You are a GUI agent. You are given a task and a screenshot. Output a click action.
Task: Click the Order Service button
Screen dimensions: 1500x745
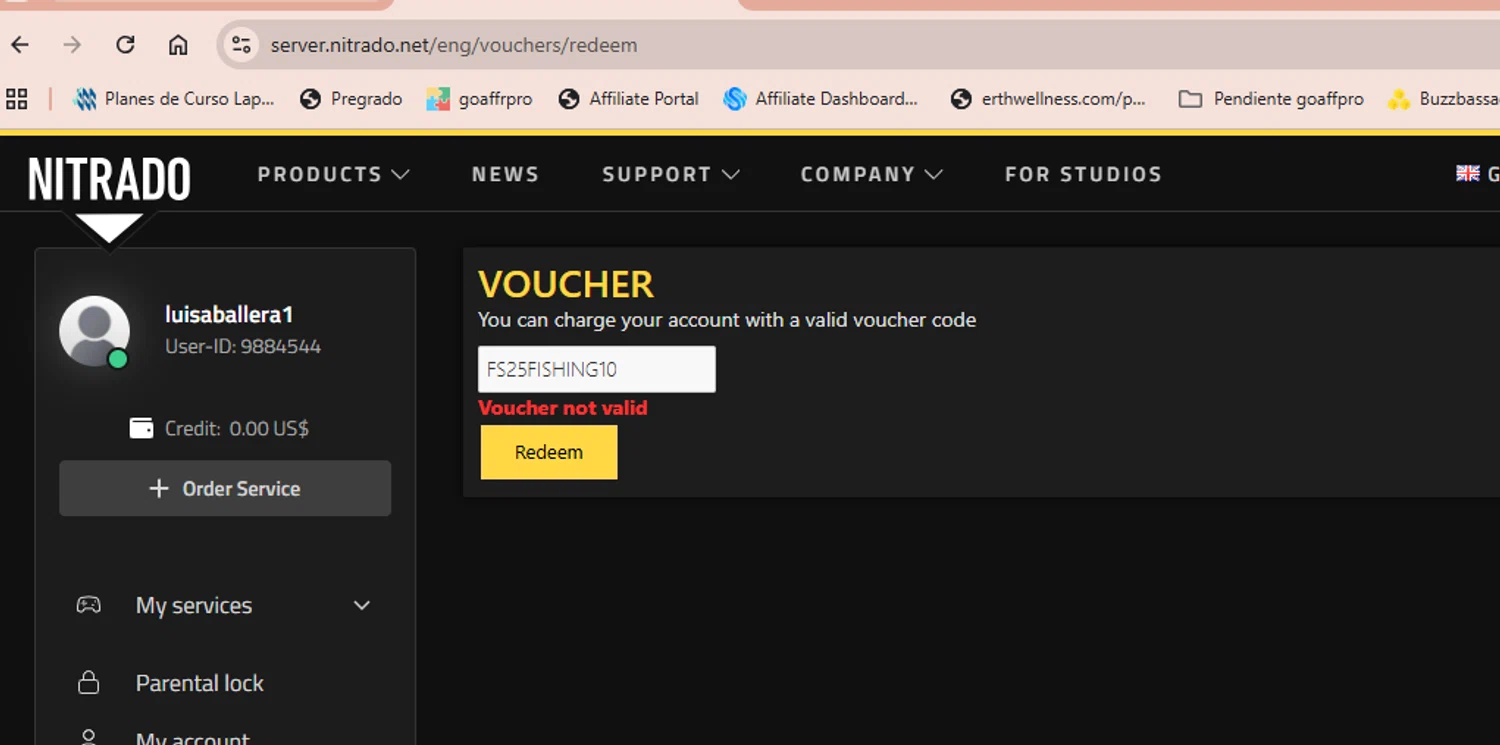tap(225, 488)
